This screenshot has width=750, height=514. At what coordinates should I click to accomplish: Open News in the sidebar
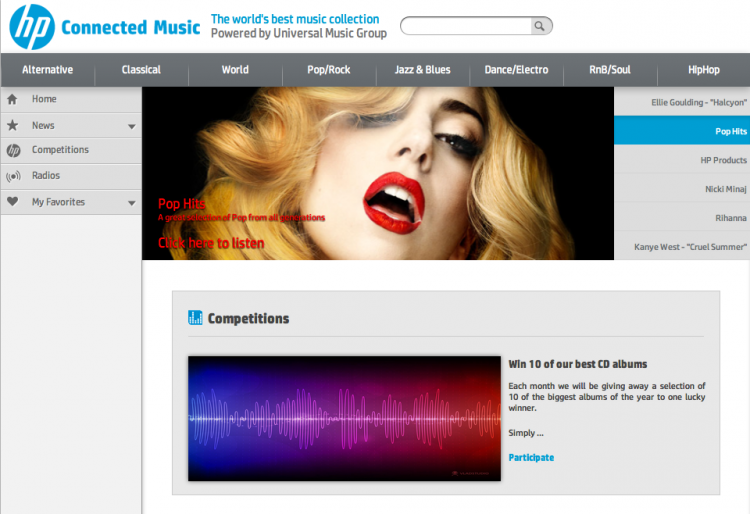click(x=71, y=125)
